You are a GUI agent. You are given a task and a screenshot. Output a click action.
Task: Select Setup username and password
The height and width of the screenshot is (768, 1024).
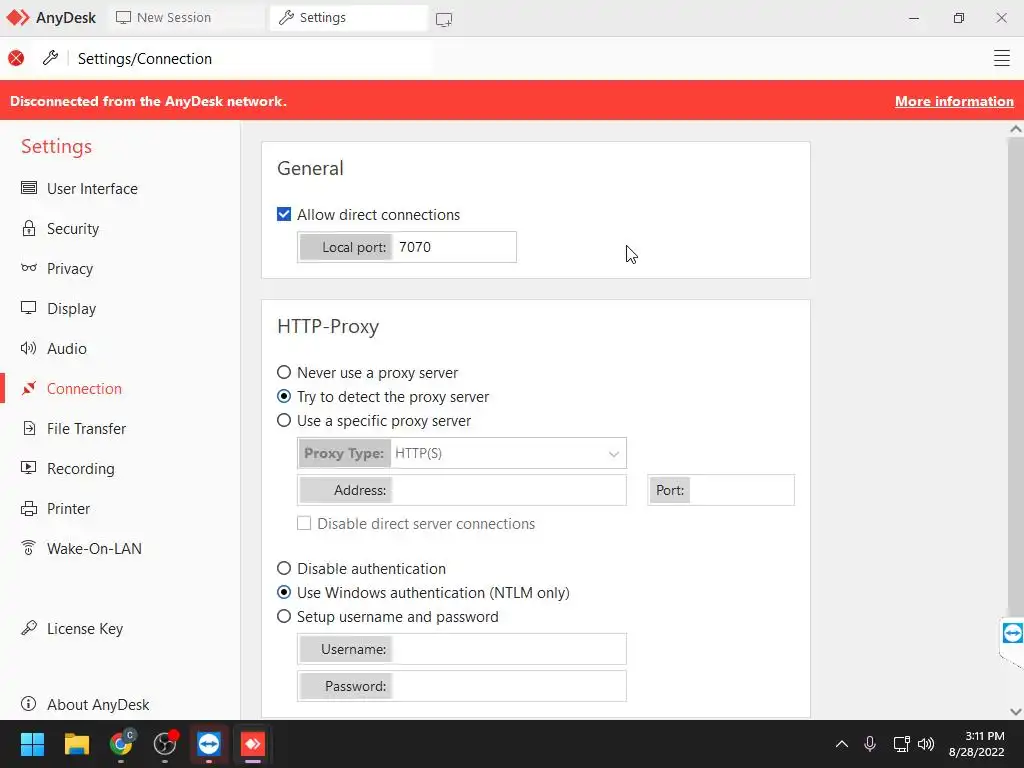click(284, 616)
